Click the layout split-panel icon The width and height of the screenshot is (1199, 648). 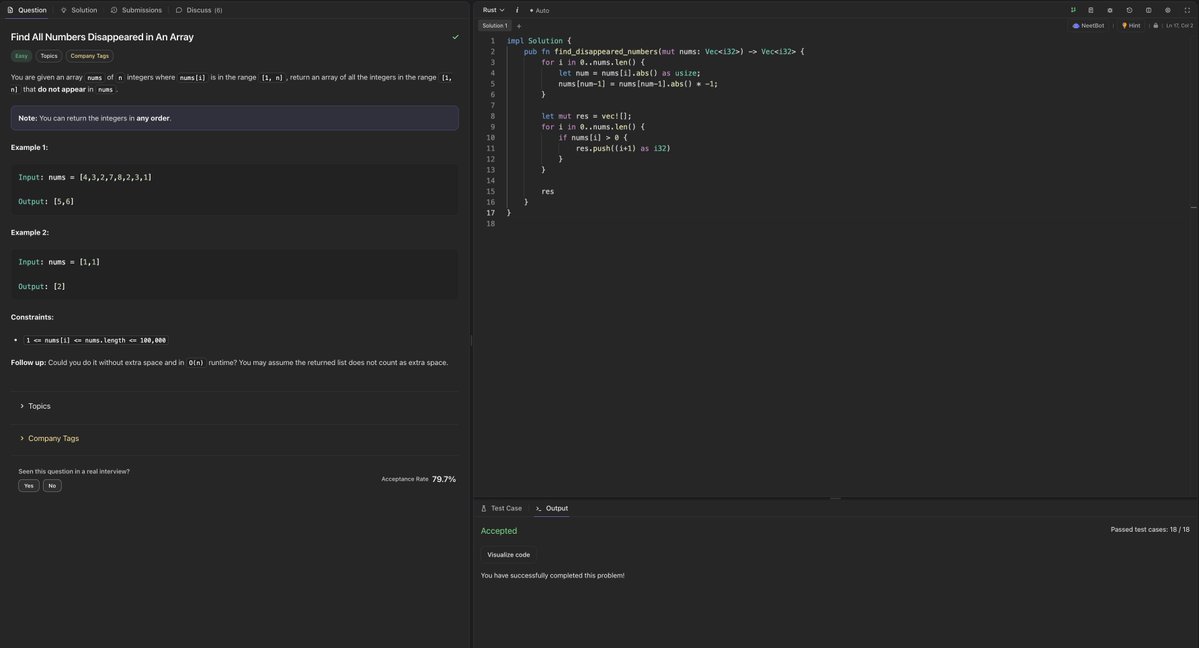point(1149,10)
